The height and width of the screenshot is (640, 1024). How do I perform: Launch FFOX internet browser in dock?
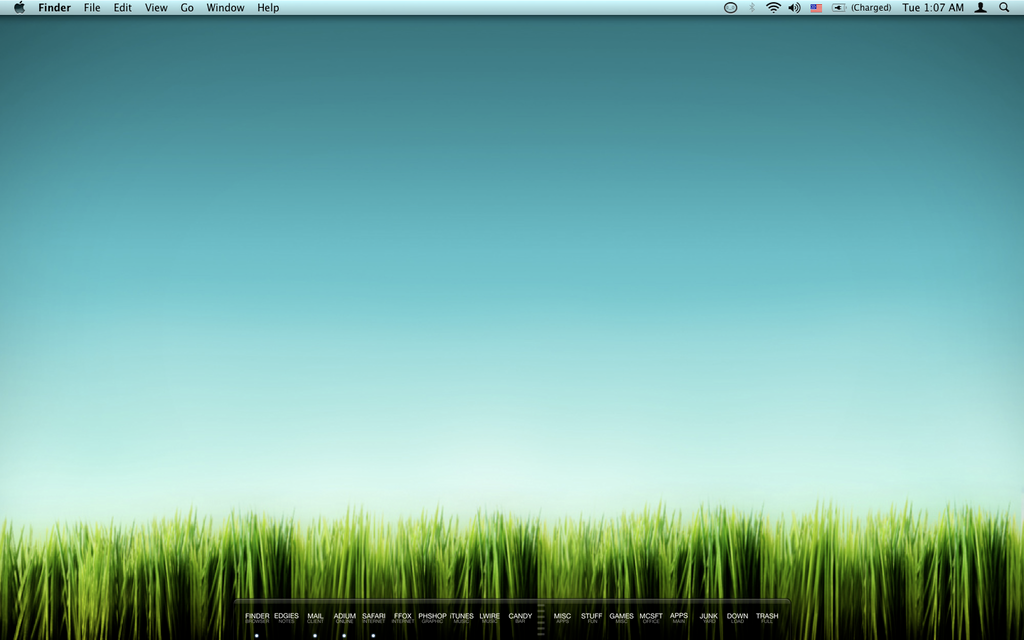[x=403, y=618]
